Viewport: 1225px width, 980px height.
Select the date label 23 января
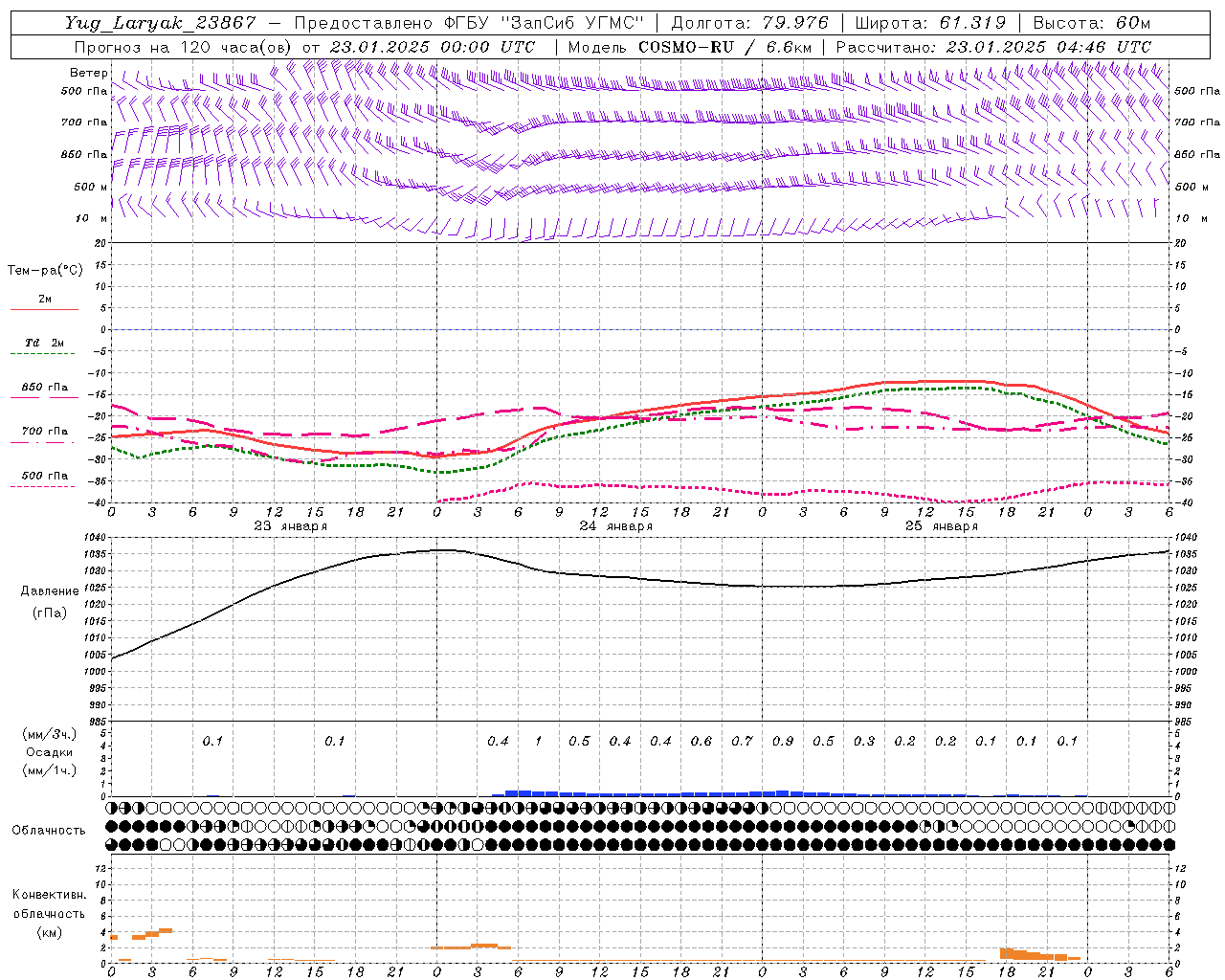click(x=291, y=526)
